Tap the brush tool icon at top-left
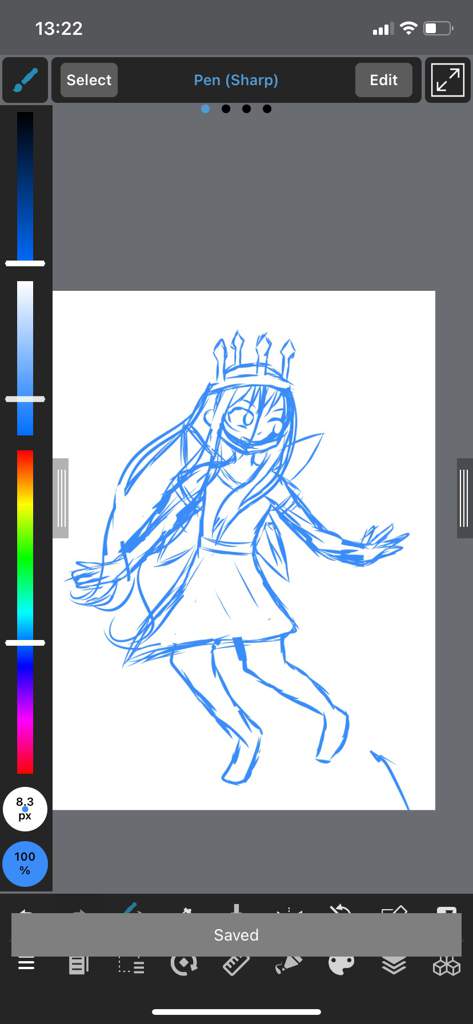473x1024 pixels. (x=25, y=80)
